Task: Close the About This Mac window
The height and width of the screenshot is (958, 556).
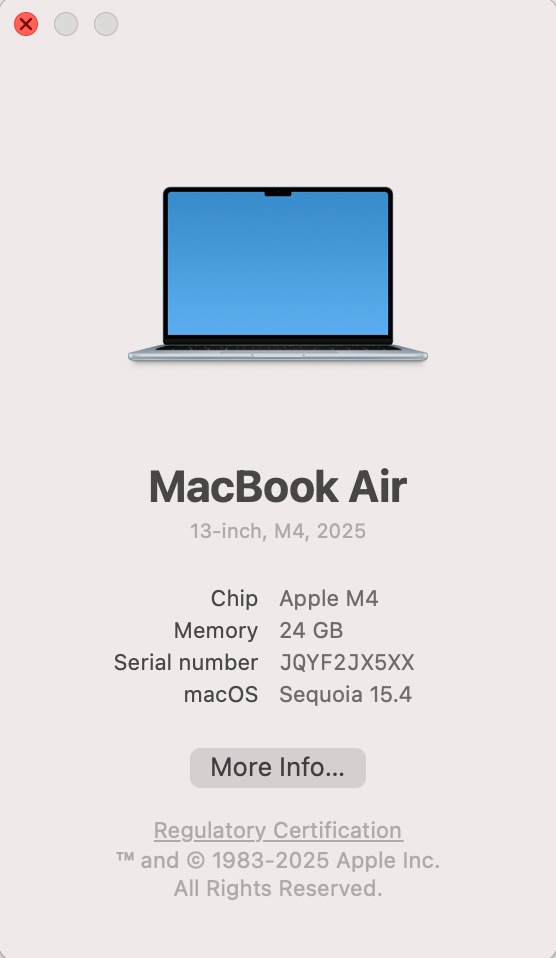Action: 26,24
